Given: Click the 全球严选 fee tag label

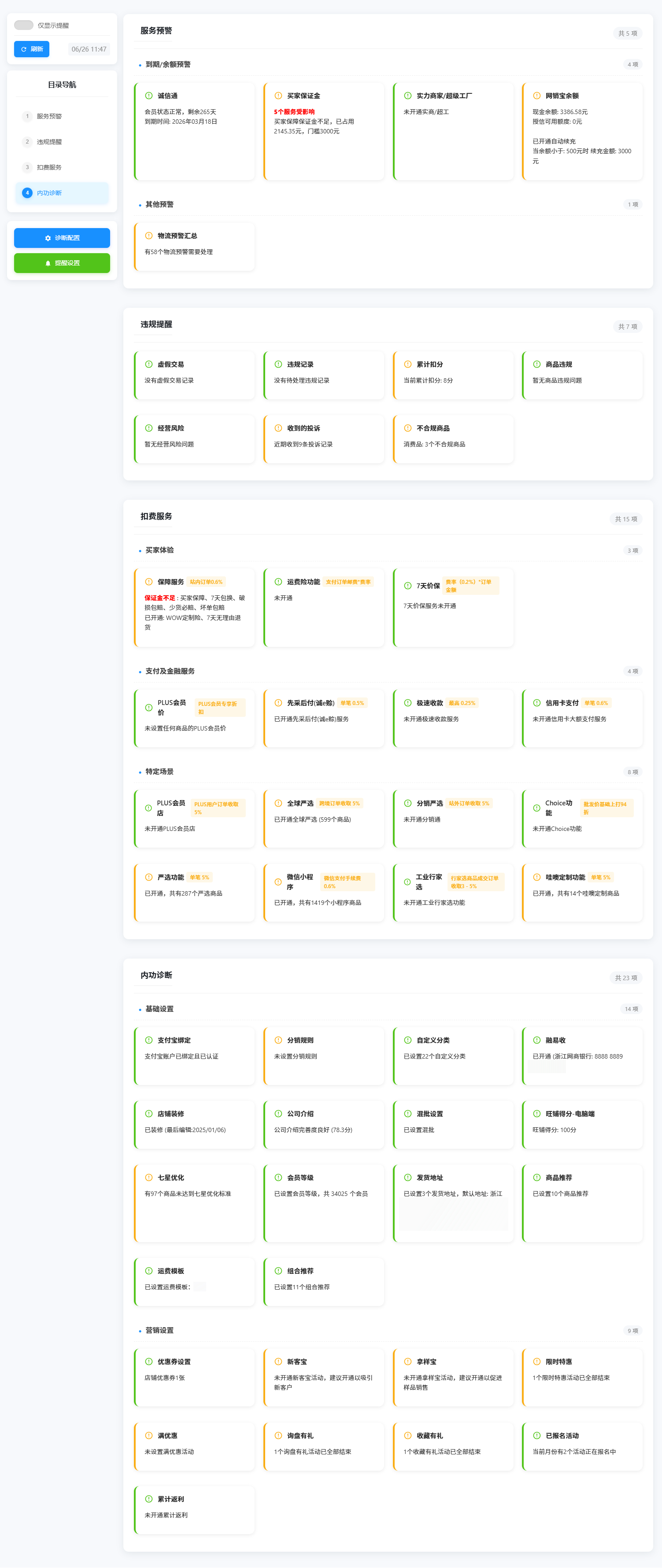Looking at the screenshot, I should point(339,804).
